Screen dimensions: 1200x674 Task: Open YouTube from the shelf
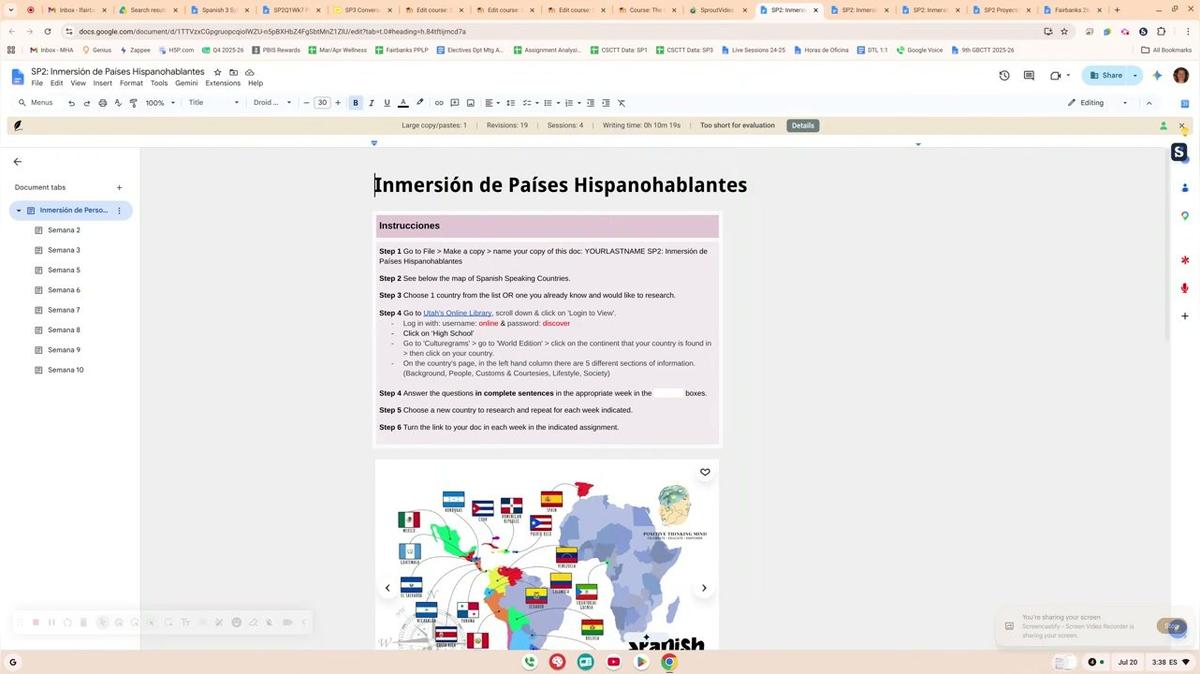(613, 662)
